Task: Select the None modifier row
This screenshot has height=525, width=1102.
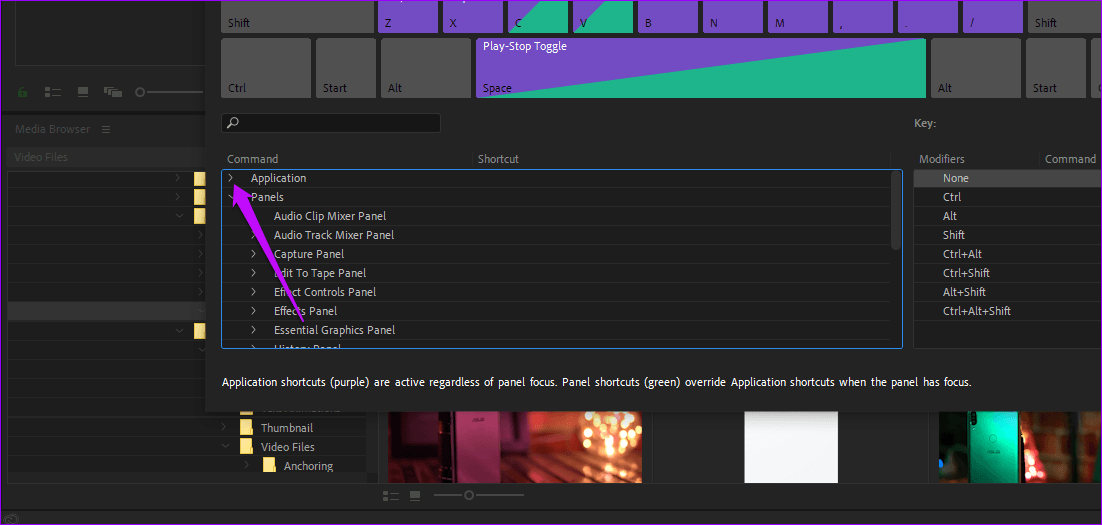Action: tap(955, 178)
